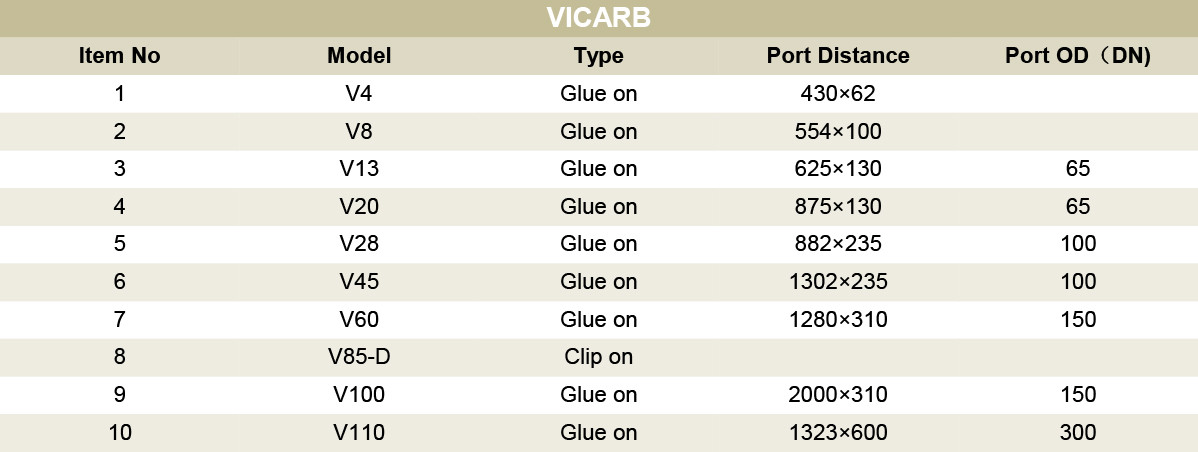1198x452 pixels.
Task: Click the 300 port OD value
Action: coord(1078,433)
